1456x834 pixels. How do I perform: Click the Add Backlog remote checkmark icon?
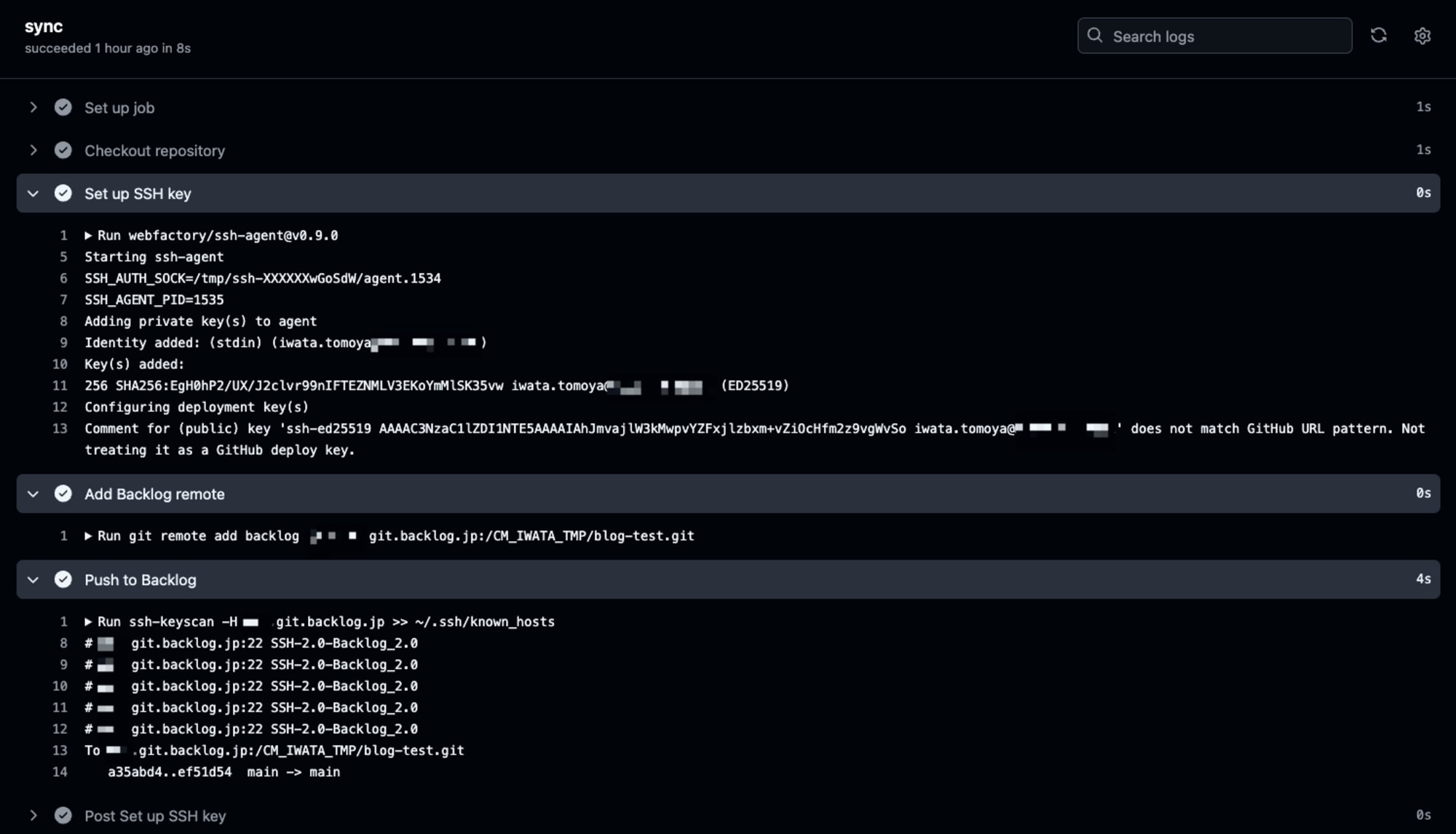[63, 494]
